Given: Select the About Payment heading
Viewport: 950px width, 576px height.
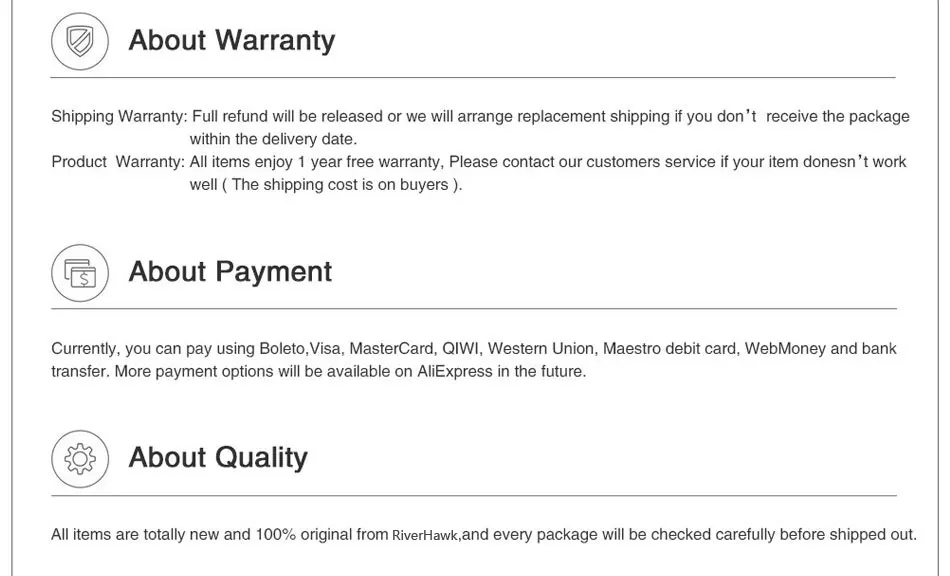Looking at the screenshot, I should pos(230,271).
